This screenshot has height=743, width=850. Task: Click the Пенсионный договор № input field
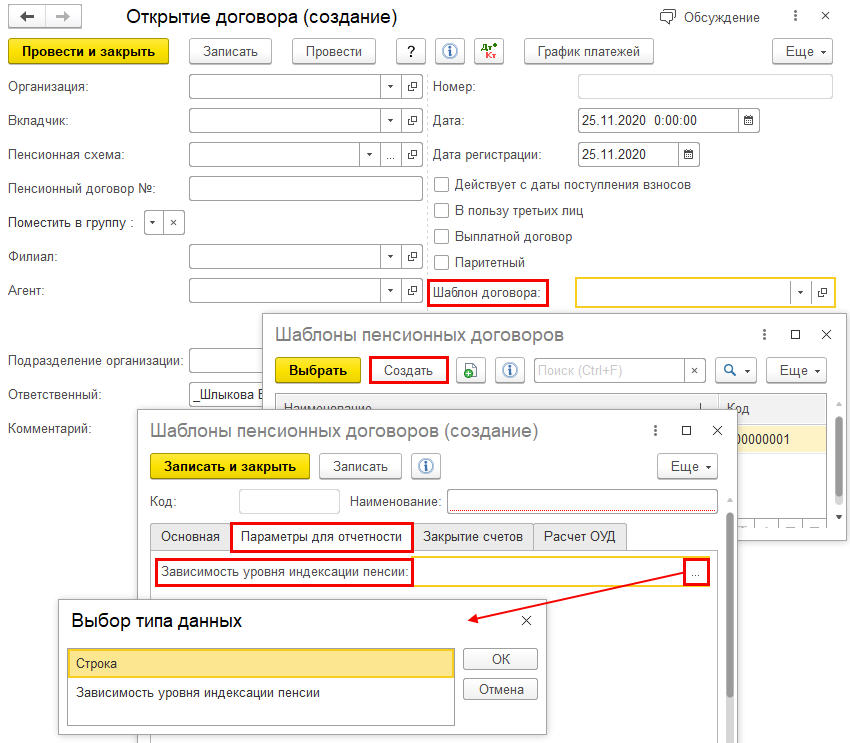tap(305, 188)
